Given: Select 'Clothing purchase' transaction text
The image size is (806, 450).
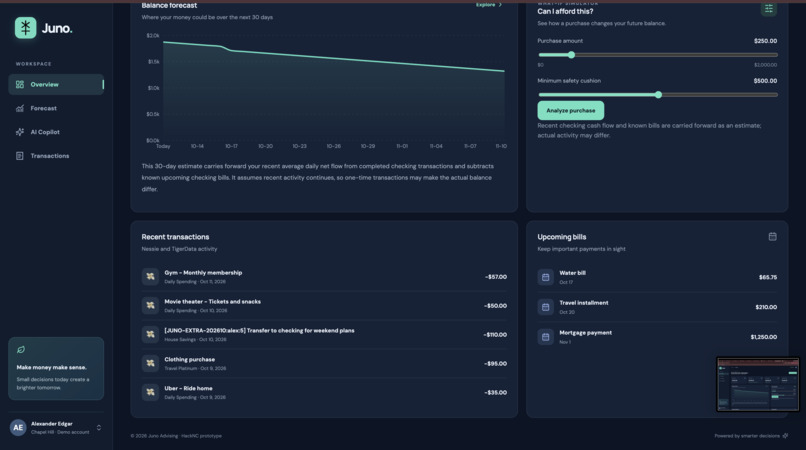Looking at the screenshot, I should [x=190, y=359].
